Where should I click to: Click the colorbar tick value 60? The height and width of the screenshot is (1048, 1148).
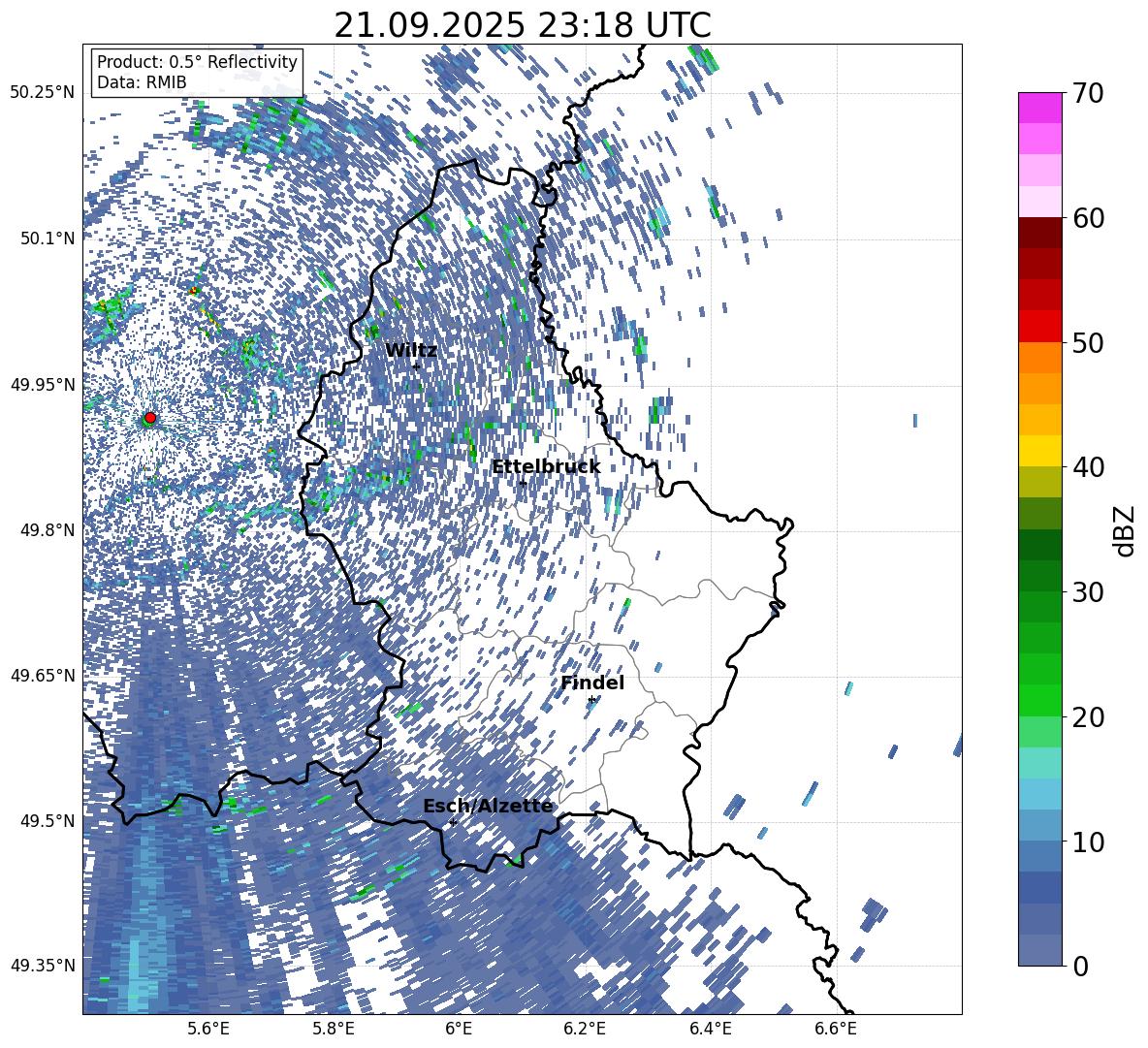point(1088,218)
